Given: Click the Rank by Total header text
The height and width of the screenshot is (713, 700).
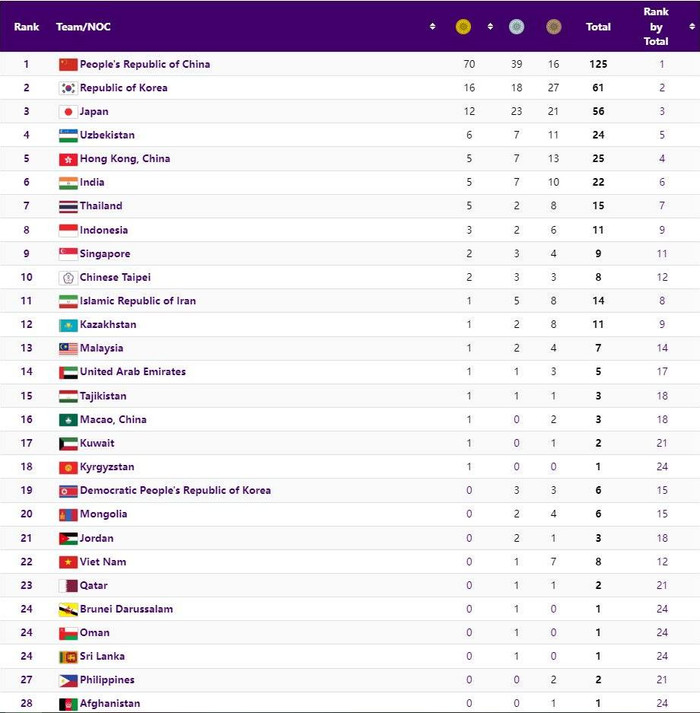Looking at the screenshot, I should pos(656,27).
